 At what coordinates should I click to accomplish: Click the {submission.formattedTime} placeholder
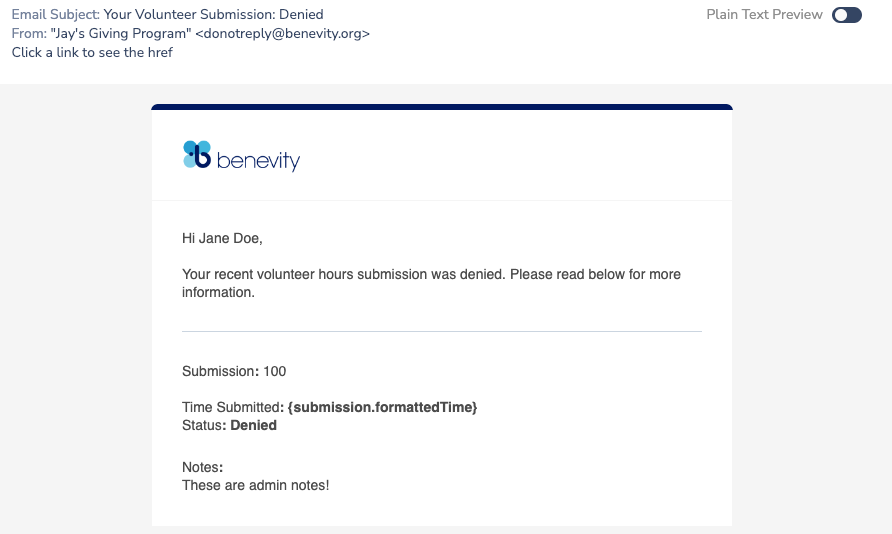(x=382, y=407)
